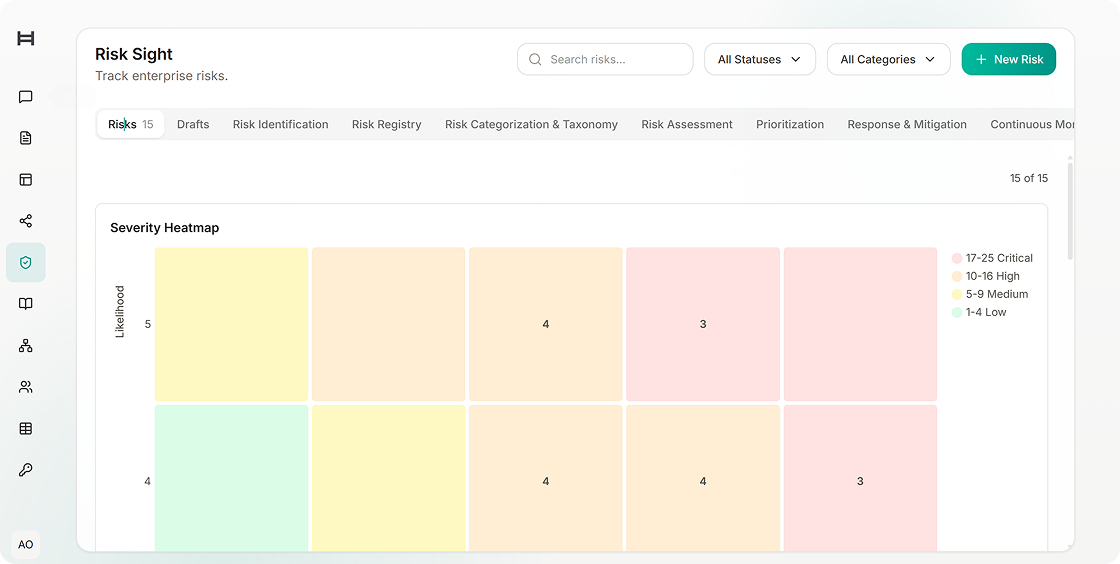Viewport: 1120px width, 564px height.
Task: Create a risk with New Risk button
Action: 1009,59
